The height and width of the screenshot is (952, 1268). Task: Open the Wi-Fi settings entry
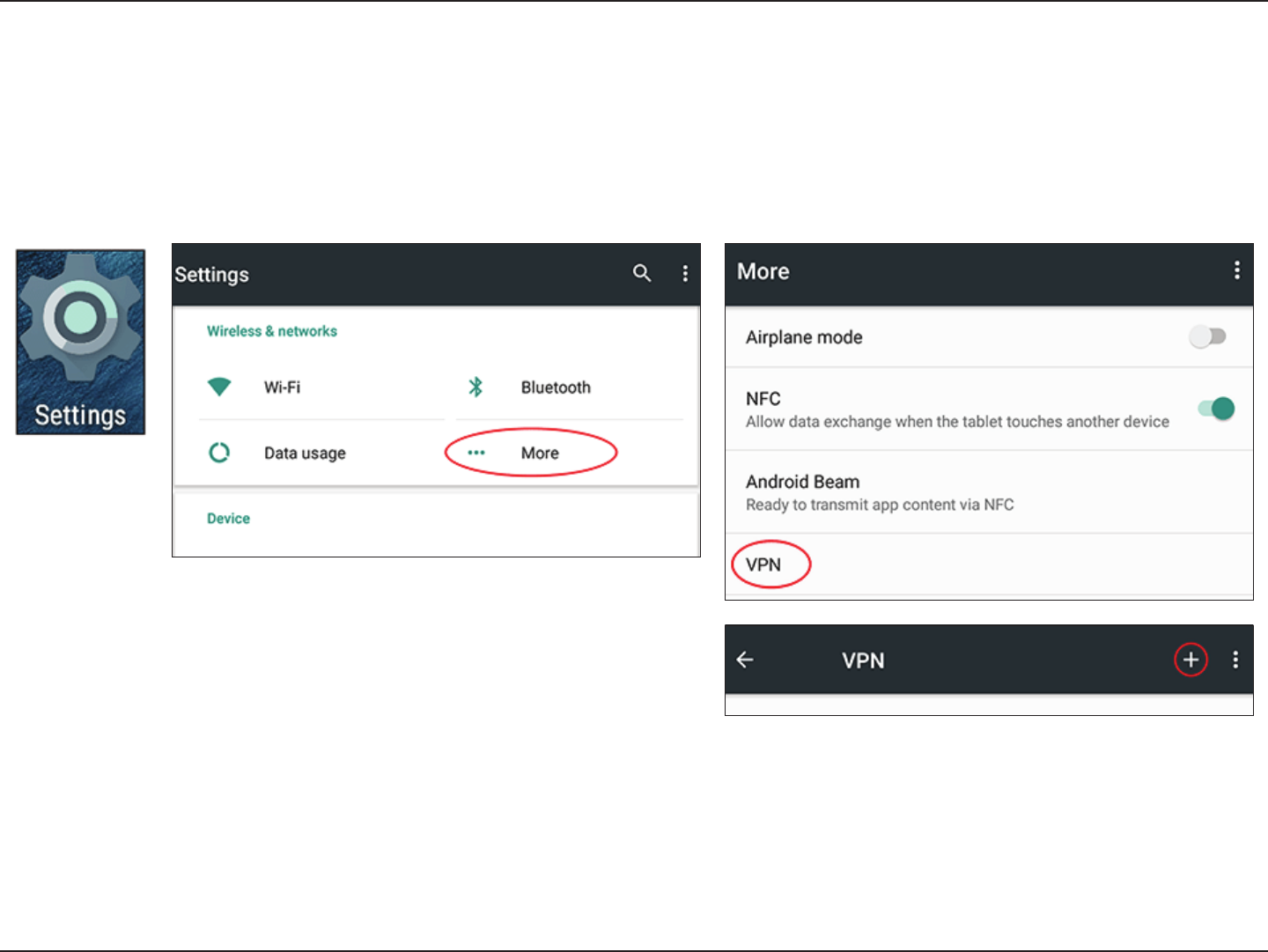coord(282,387)
